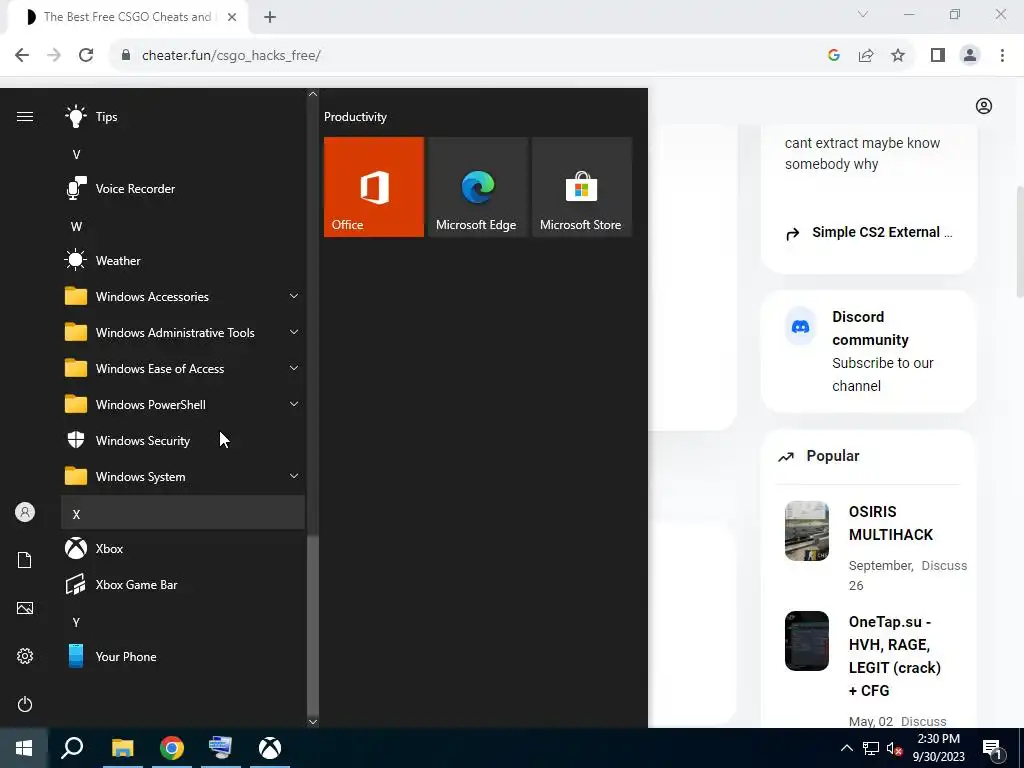
Task: Launch Voice Recorder from Start menu
Action: click(183, 189)
